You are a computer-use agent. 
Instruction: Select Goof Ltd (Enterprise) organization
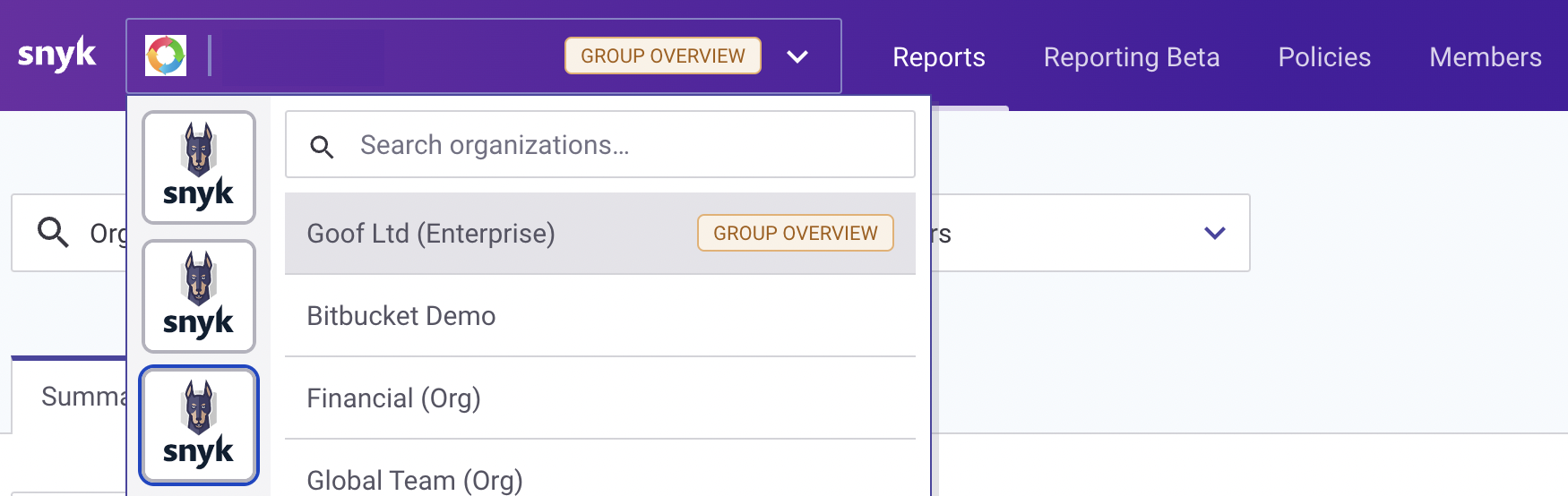coord(600,234)
